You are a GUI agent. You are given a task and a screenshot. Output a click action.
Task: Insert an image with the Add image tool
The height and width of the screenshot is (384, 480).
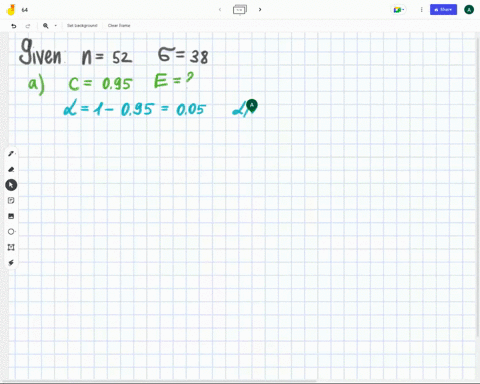(x=11, y=216)
